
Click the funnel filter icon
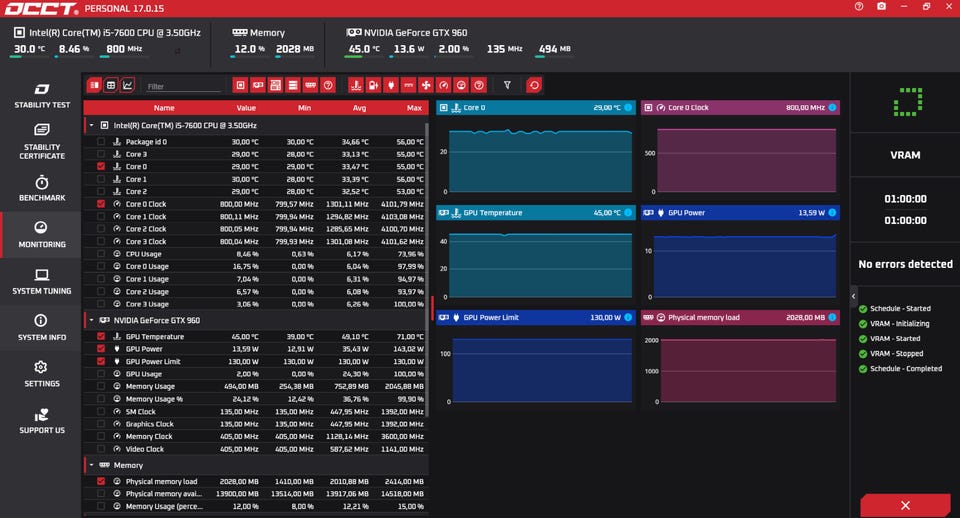507,85
